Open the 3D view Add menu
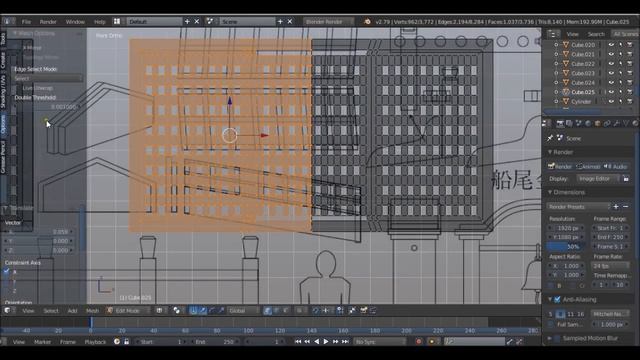640x360 pixels. pyautogui.click(x=72, y=311)
